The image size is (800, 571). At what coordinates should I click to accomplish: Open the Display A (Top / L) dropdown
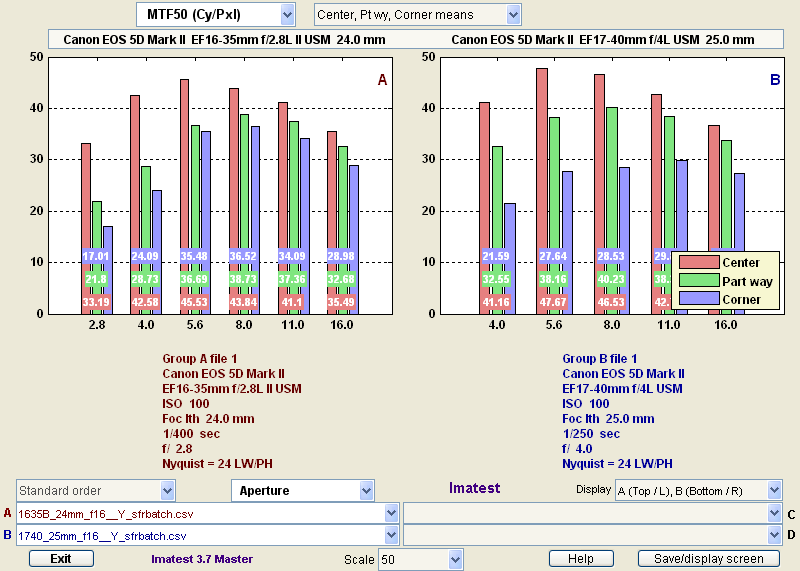point(698,491)
